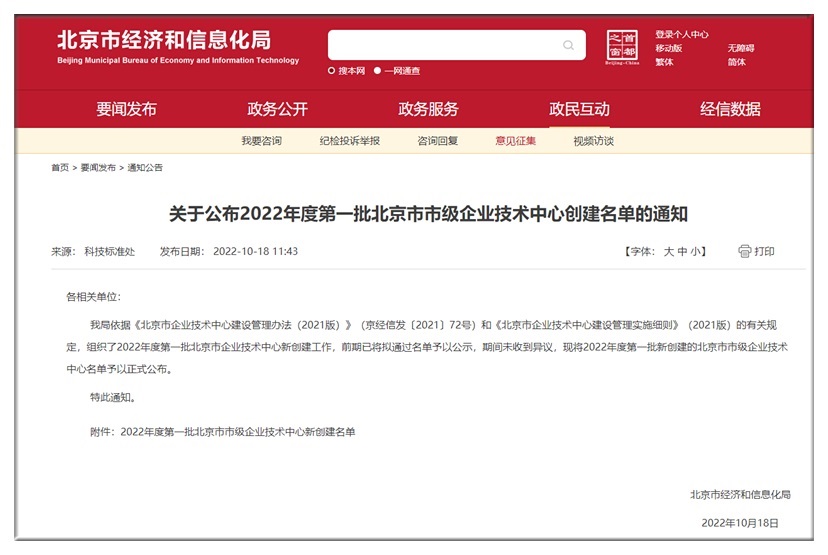Click the English subtitle Beijing Municipal Bureau text

(178, 60)
